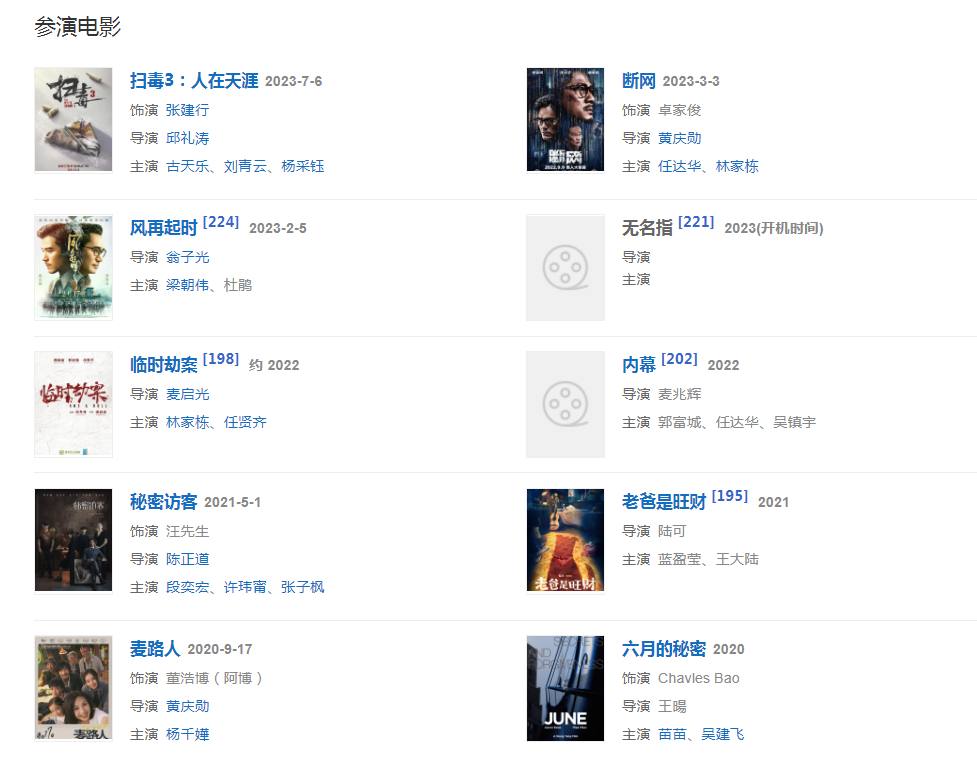Click the 麦路人 movie poster

(73, 688)
